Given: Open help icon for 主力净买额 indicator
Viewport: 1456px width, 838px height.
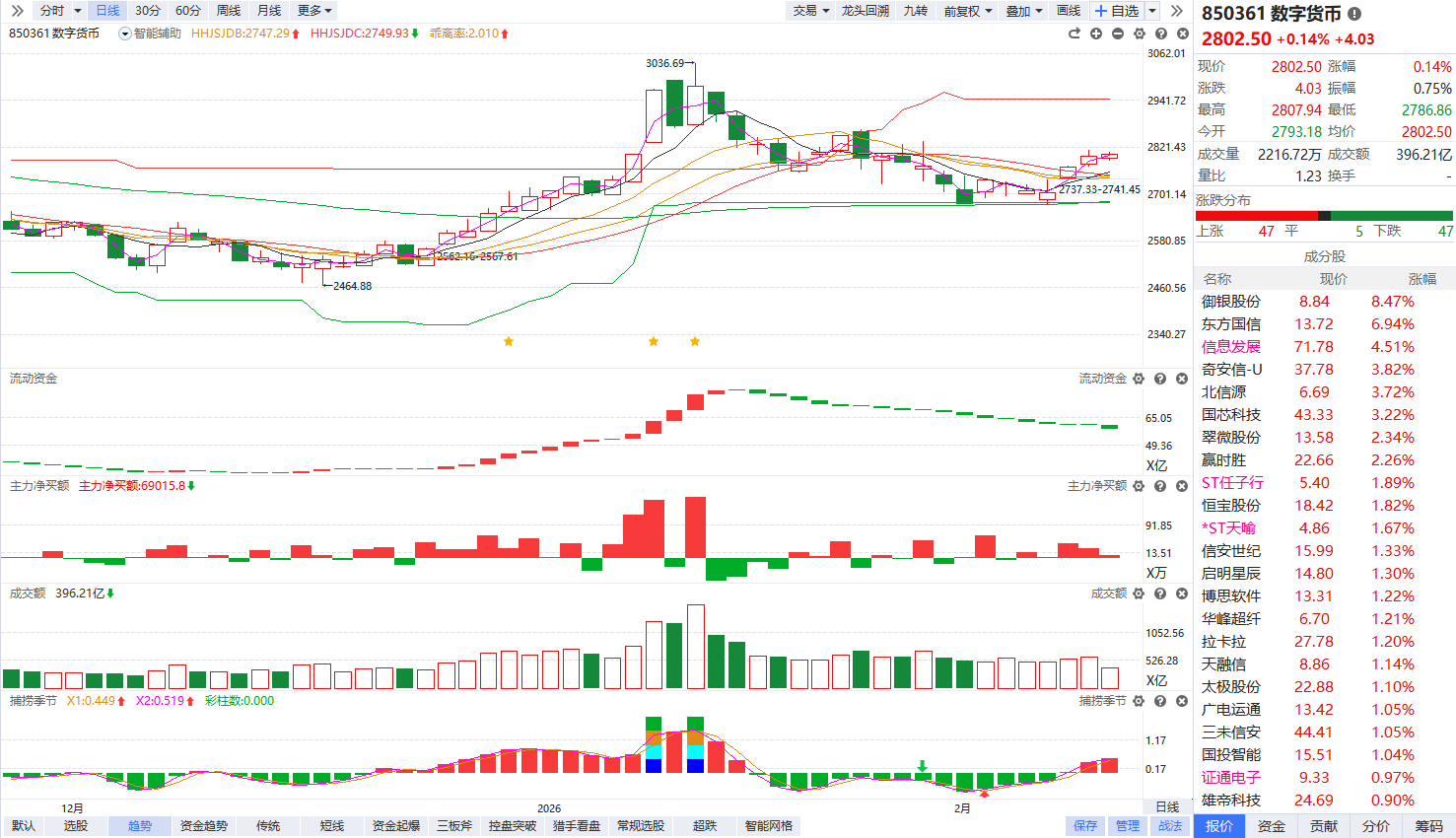Looking at the screenshot, I should [x=1160, y=486].
